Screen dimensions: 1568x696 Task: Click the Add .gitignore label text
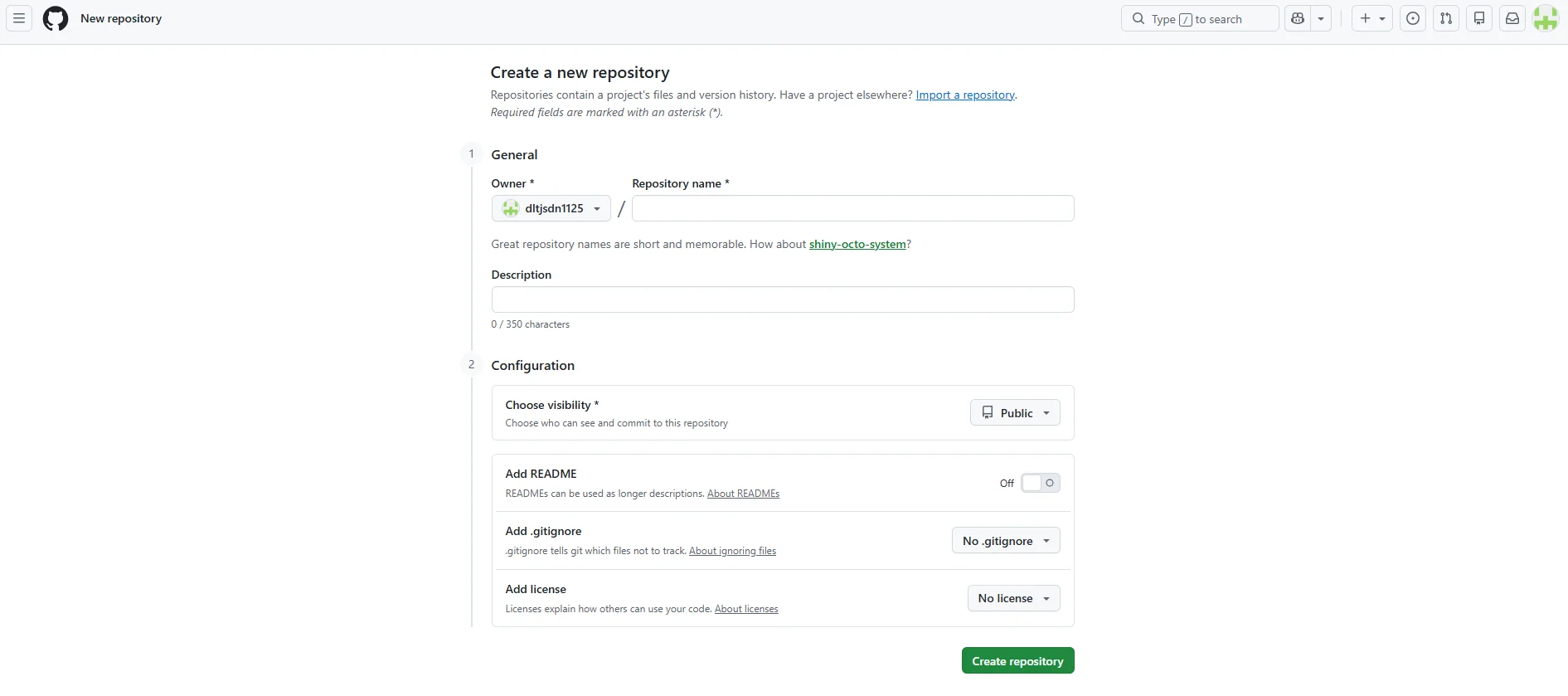click(x=543, y=531)
